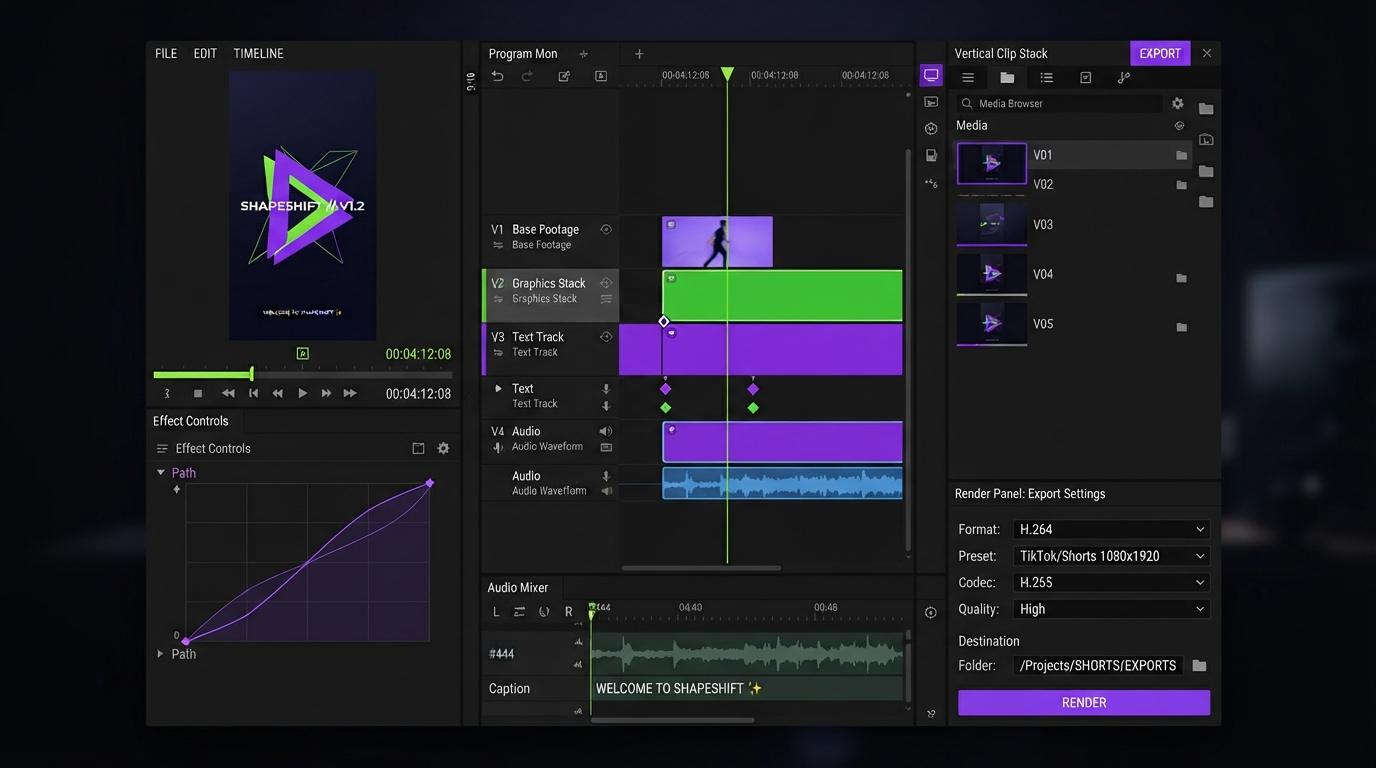
Task: Open Effect Controls settings gear
Action: (x=443, y=449)
